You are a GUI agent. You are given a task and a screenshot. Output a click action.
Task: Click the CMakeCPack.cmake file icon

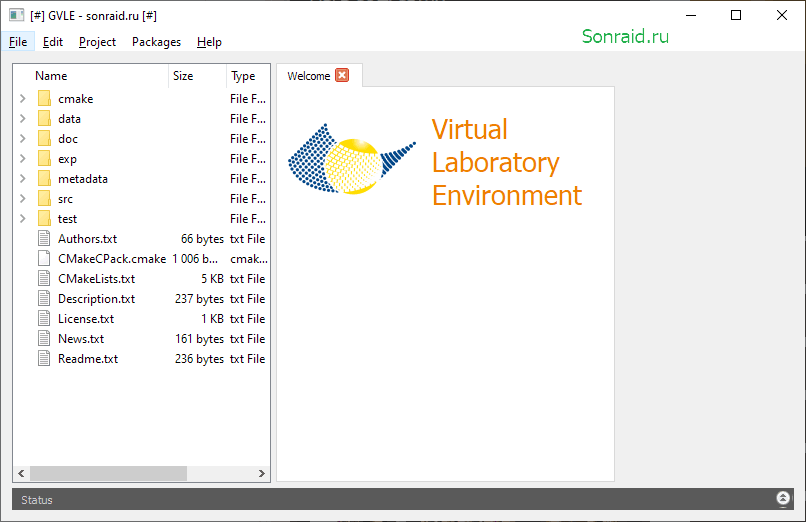click(44, 258)
